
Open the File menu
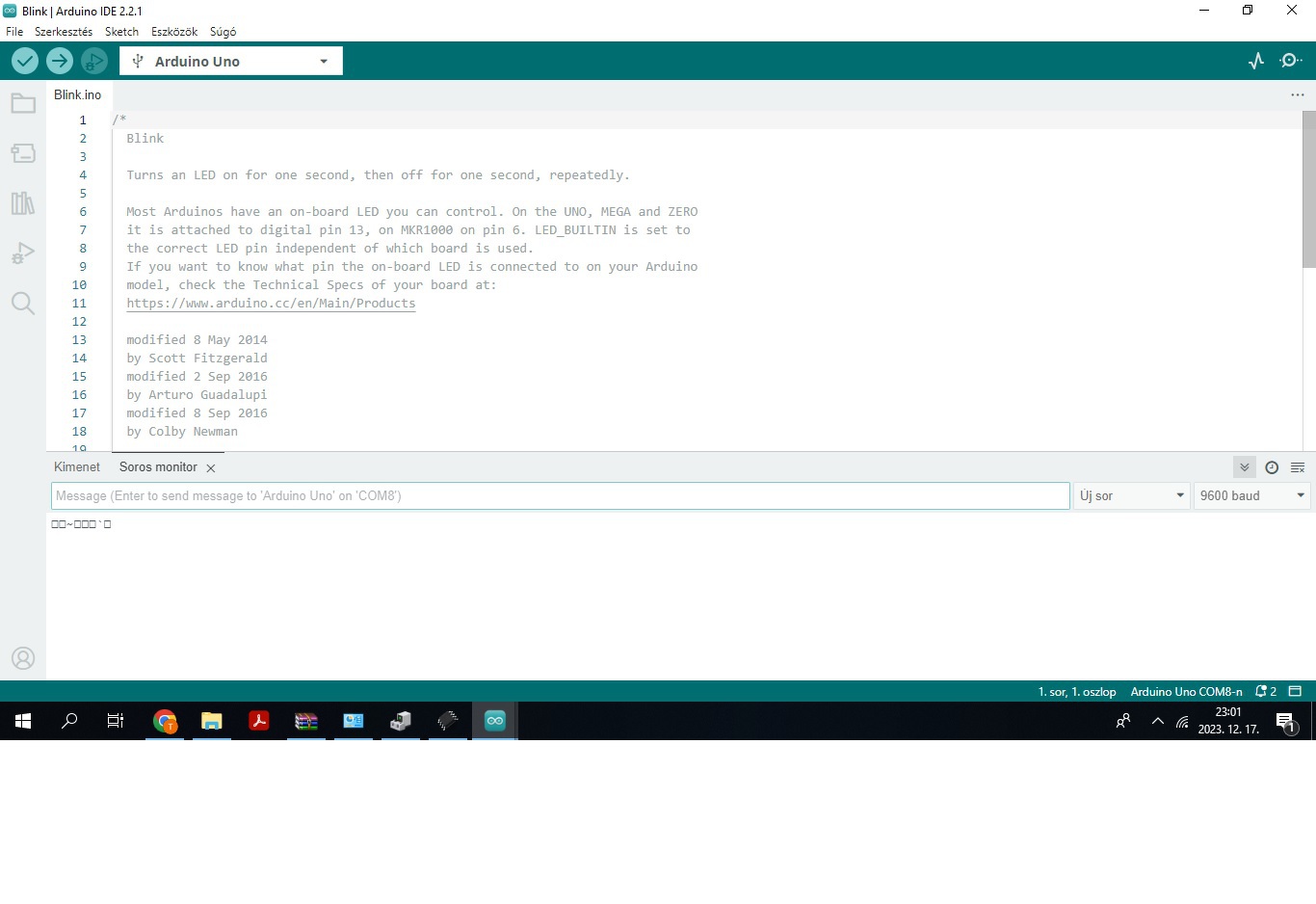[x=14, y=32]
